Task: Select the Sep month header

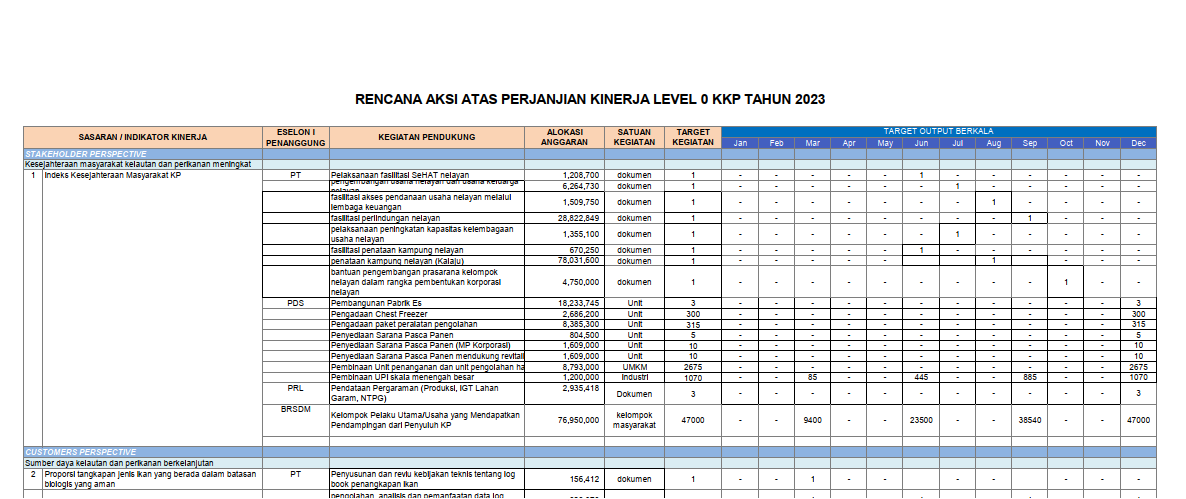Action: [1029, 143]
